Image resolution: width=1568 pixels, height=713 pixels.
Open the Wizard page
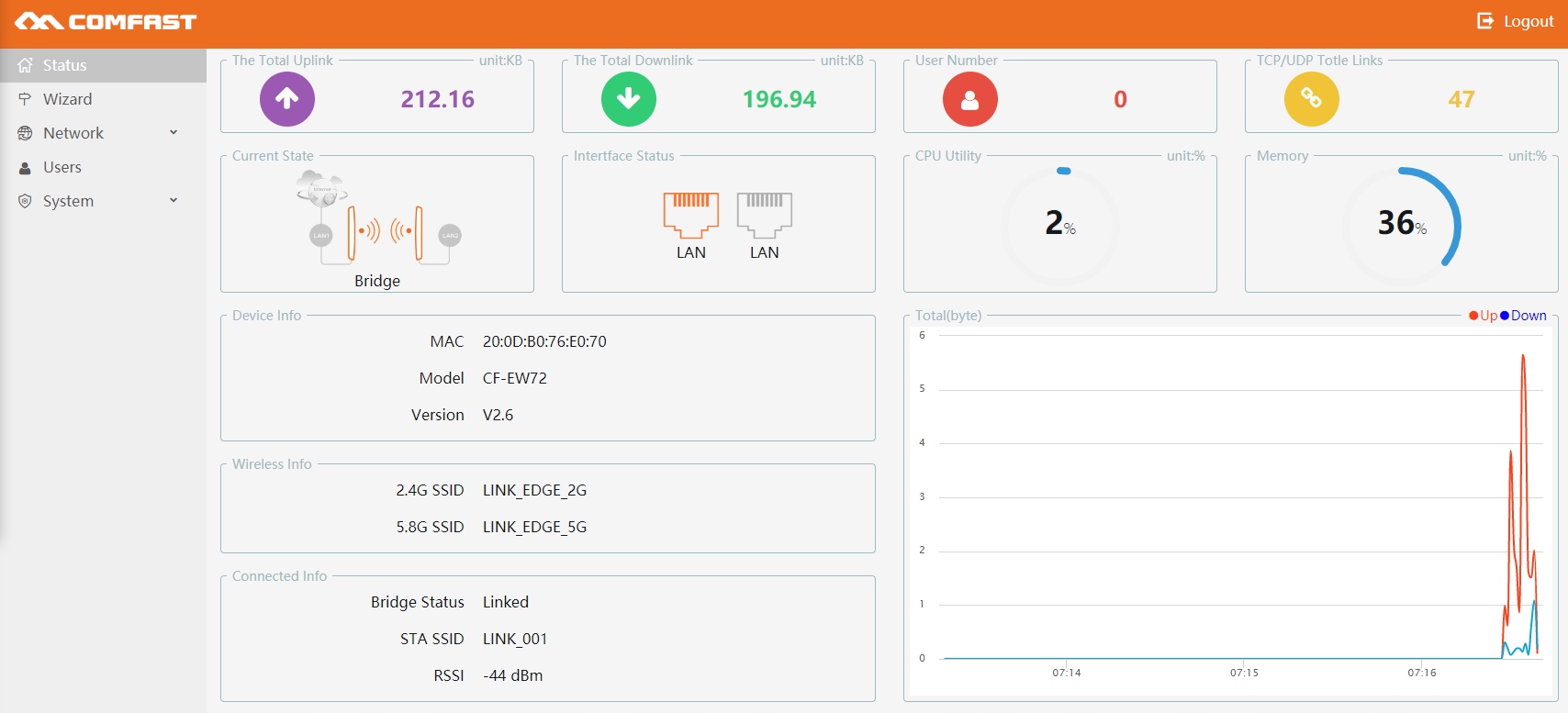point(67,99)
